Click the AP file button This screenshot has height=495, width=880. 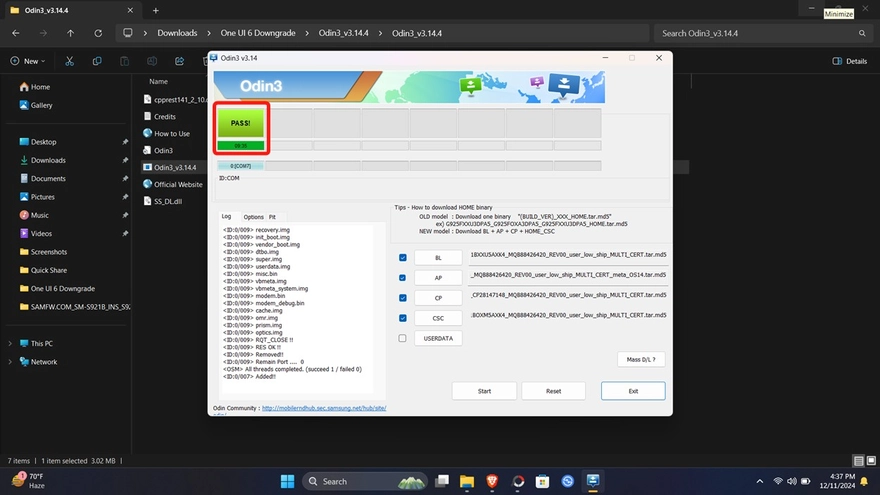(438, 278)
